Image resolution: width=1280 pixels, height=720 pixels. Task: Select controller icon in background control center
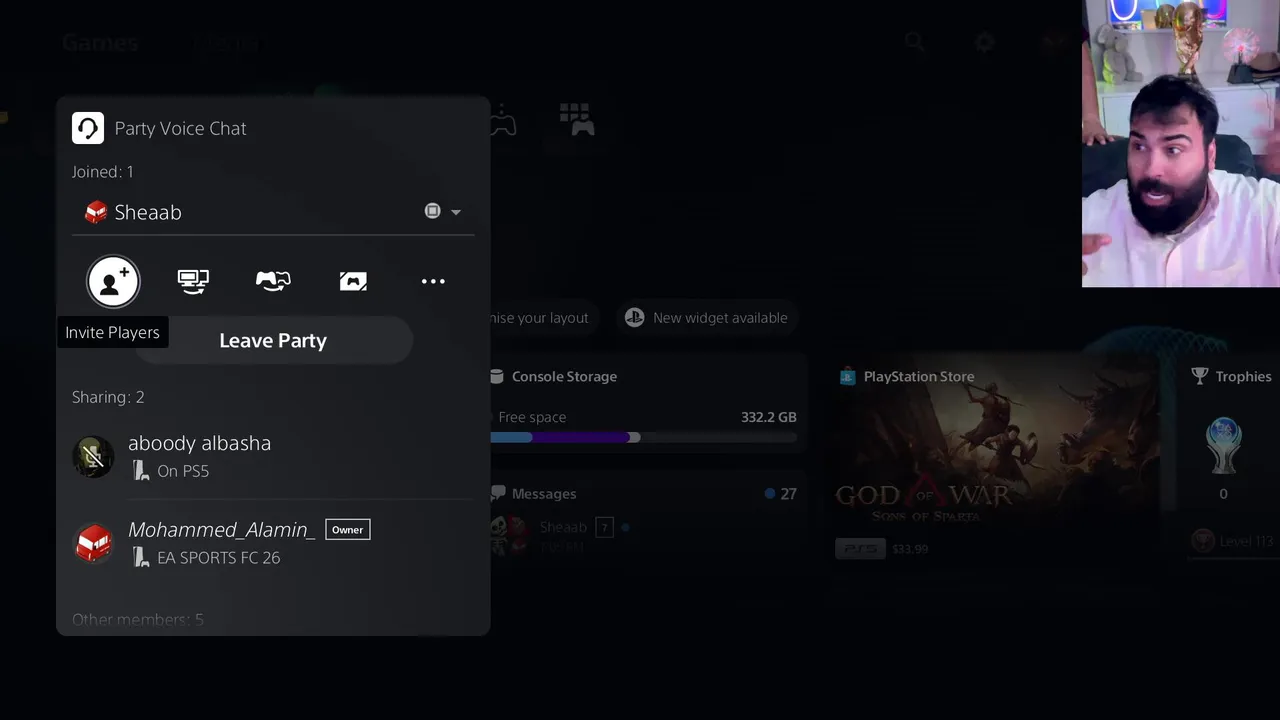(503, 121)
